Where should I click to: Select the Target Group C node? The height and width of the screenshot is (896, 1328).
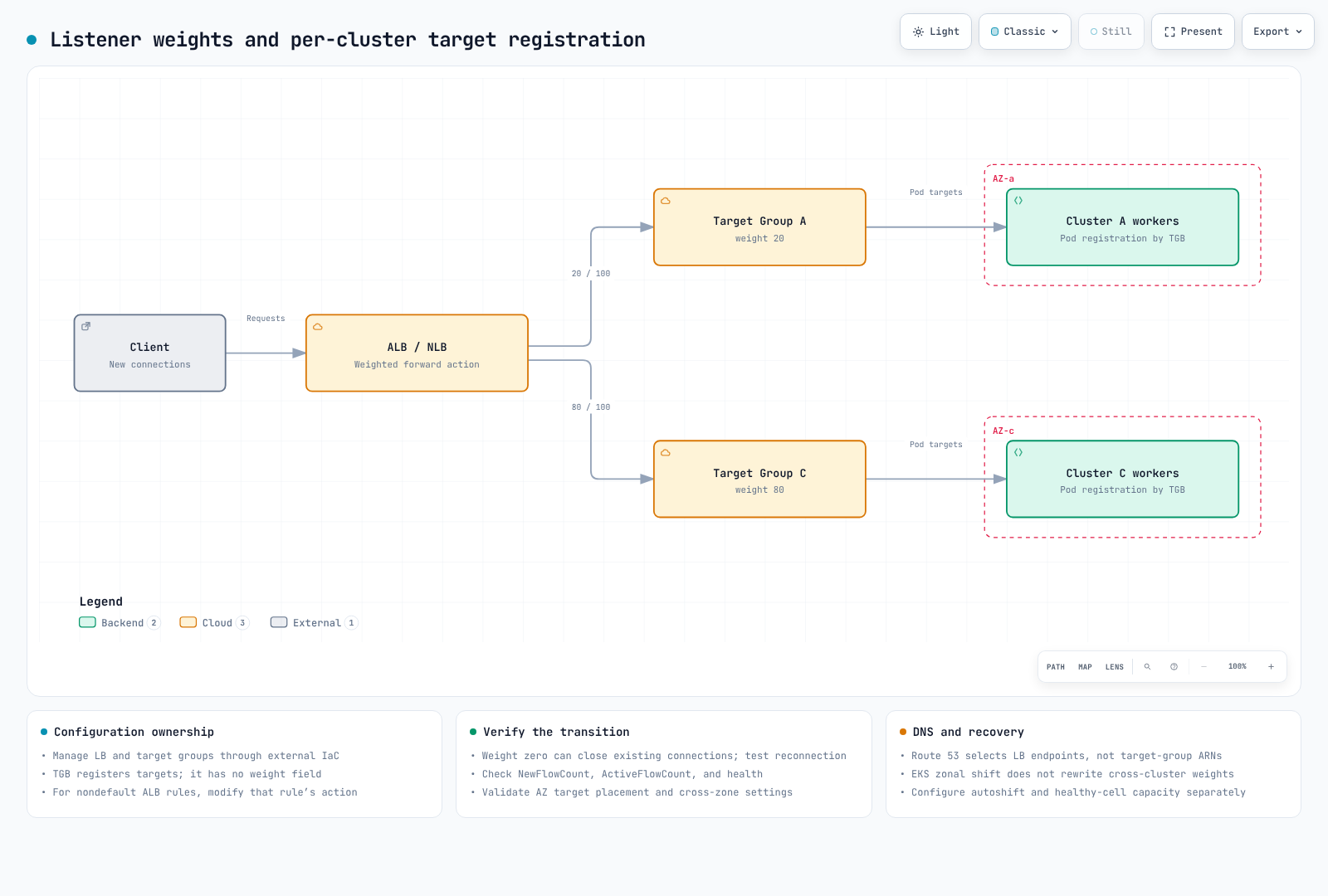coord(759,480)
